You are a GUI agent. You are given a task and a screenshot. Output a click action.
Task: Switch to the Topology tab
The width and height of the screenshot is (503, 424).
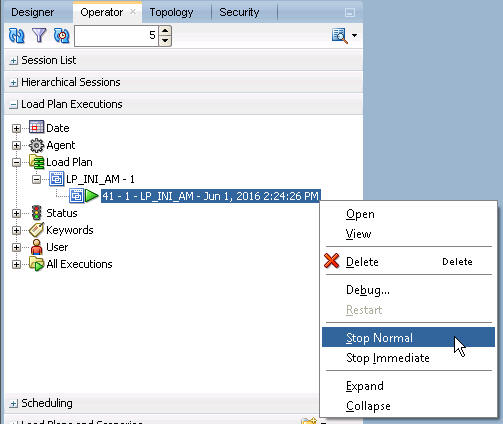(171, 12)
